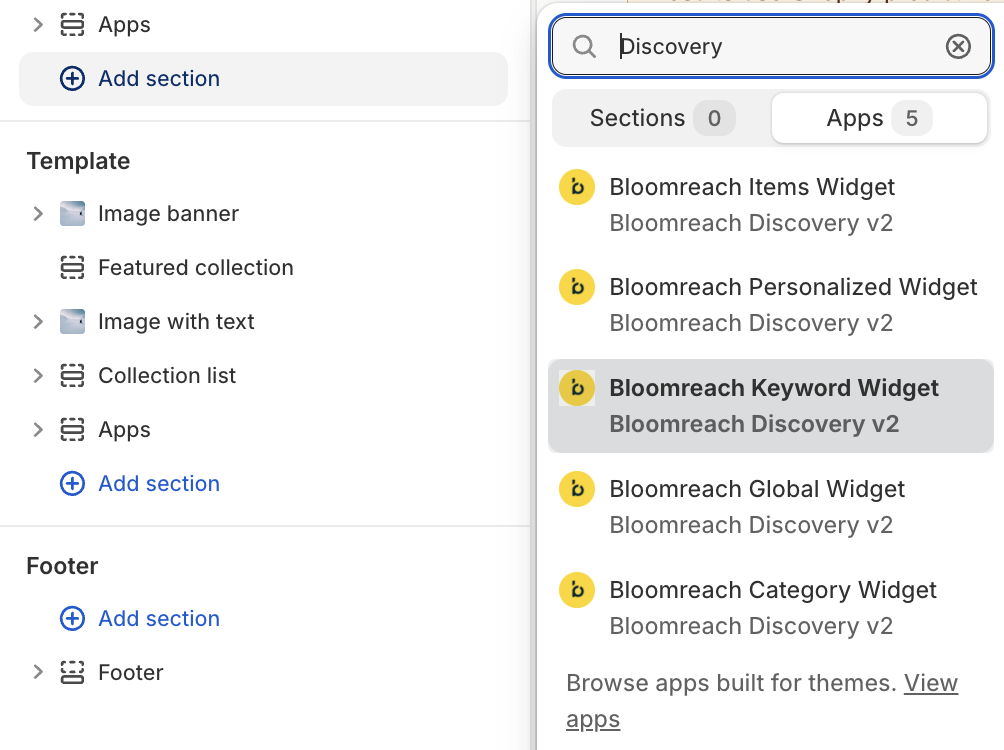Click the Apps count badge 5
Image resolution: width=1004 pixels, height=750 pixels.
tap(912, 118)
